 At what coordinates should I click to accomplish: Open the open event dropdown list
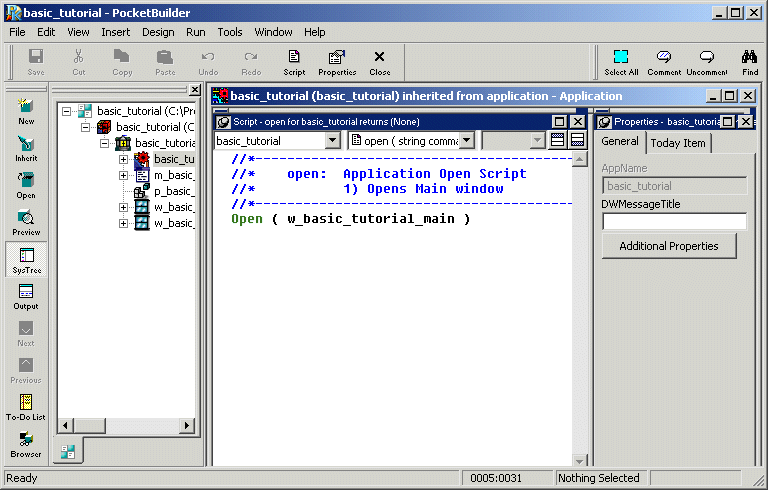(x=467, y=141)
